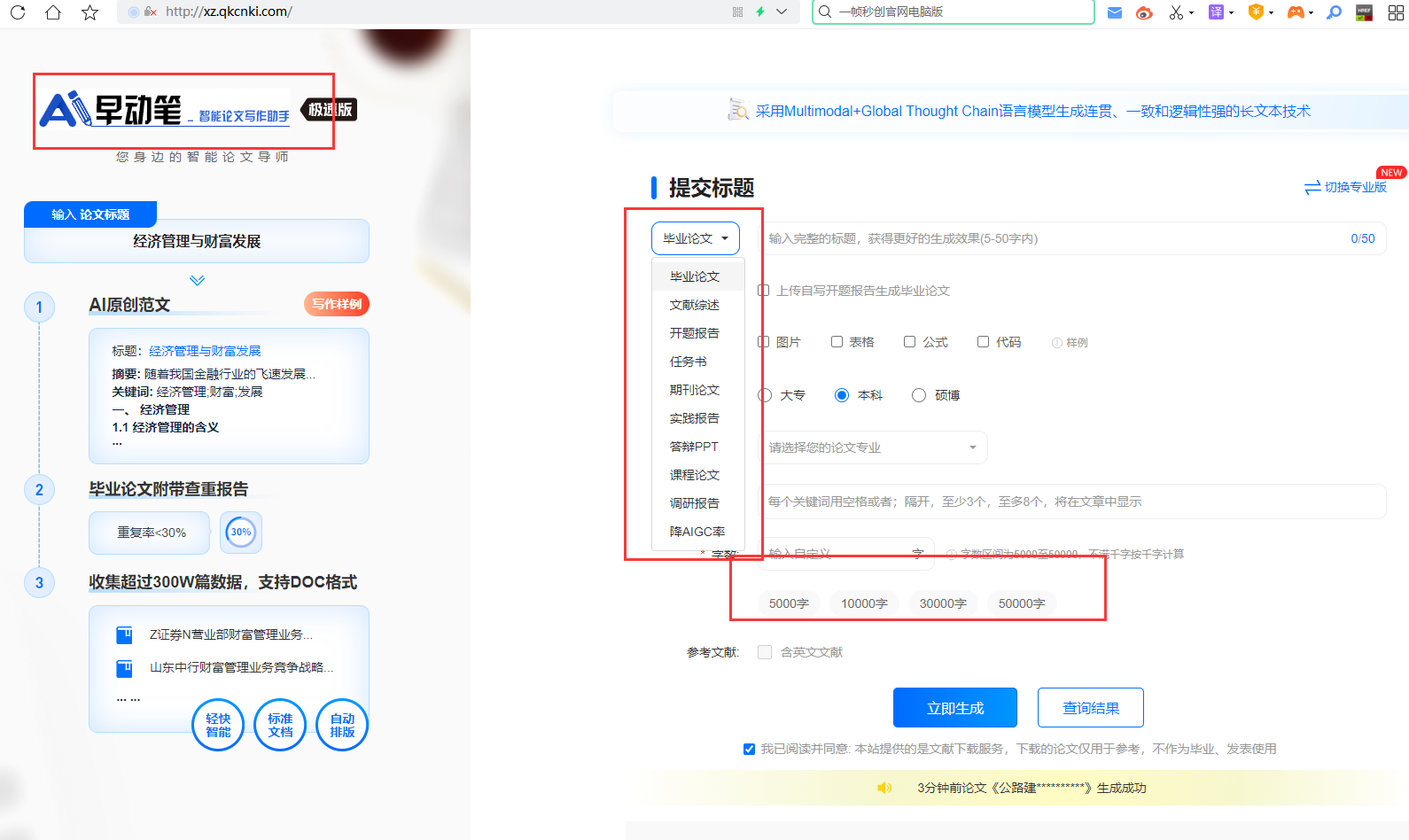
Task: Click the 写作样例 tag
Action: [337, 304]
